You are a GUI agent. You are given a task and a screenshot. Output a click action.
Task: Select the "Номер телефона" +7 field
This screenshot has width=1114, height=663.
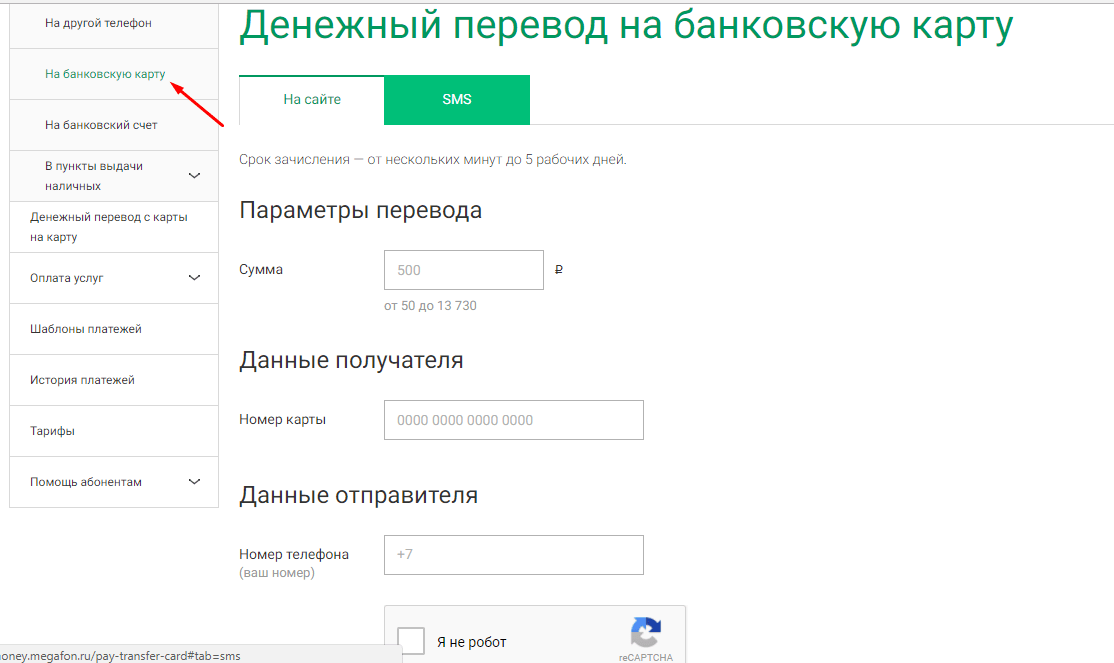point(514,555)
